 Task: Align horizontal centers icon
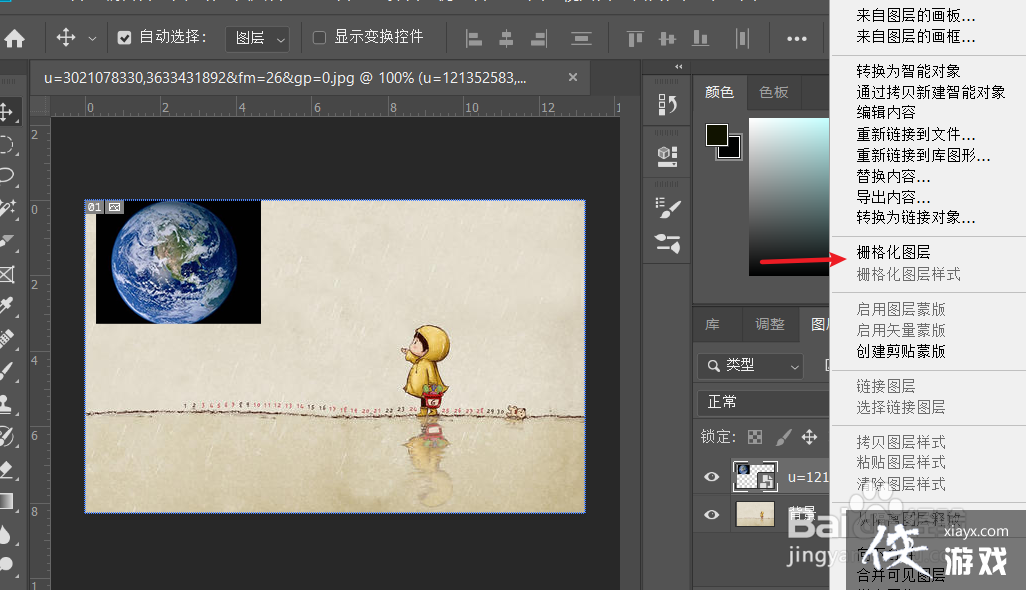pos(506,39)
